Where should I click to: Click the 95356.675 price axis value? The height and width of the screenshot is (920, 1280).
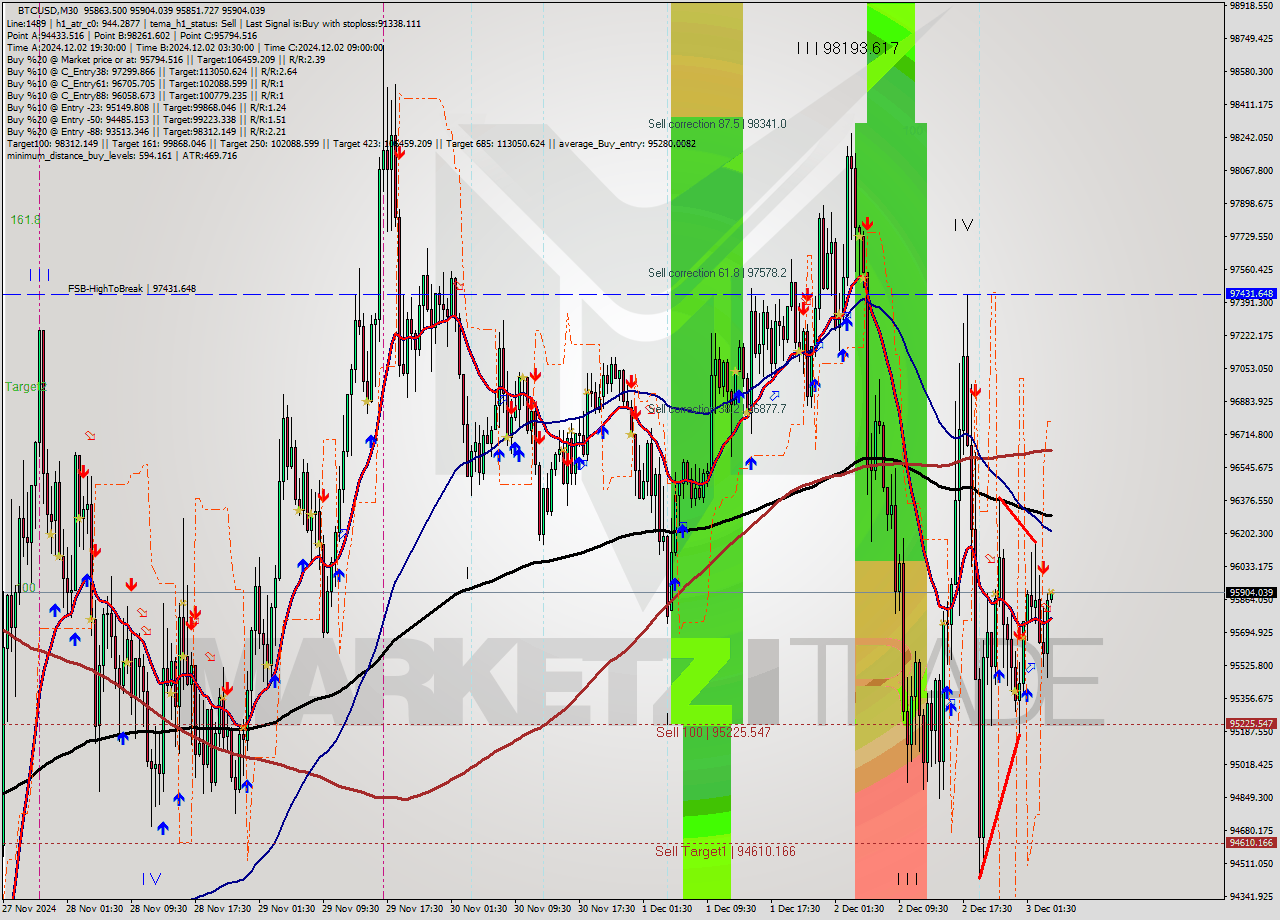1251,698
